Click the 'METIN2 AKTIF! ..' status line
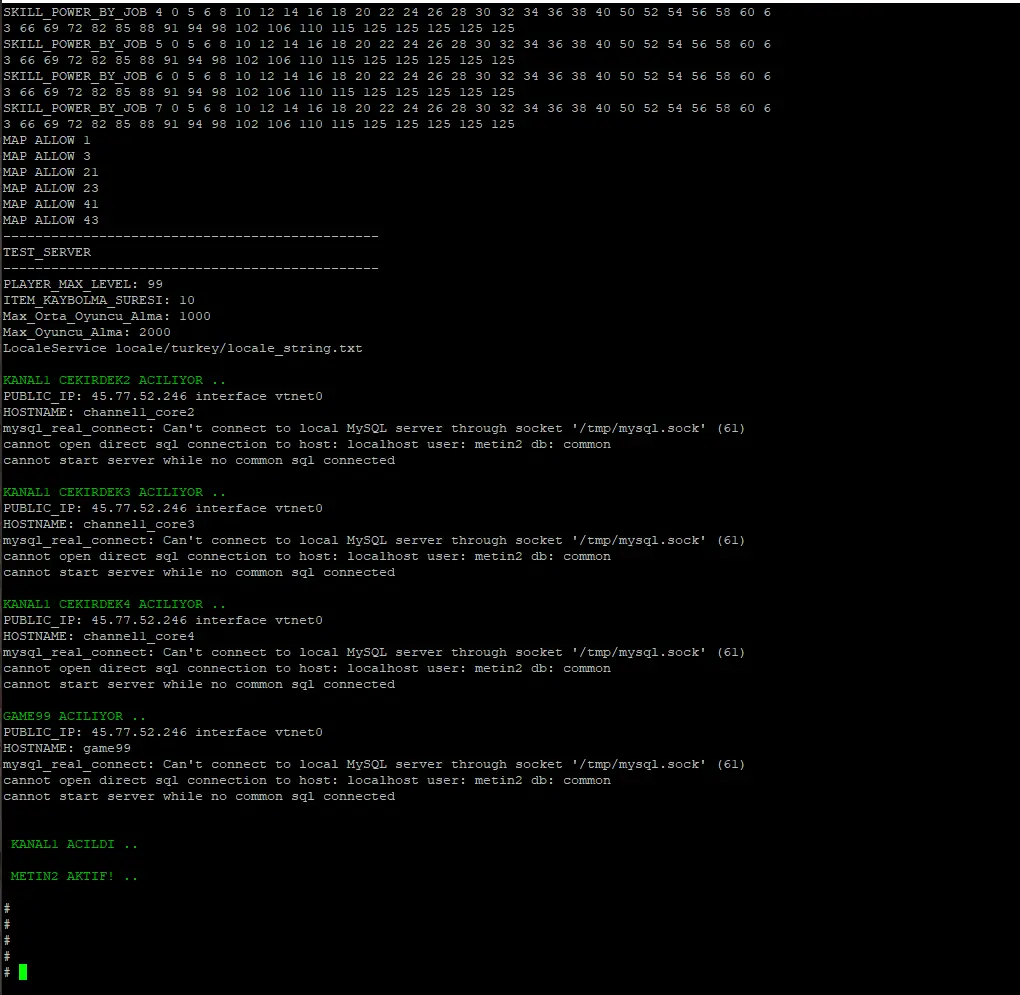Screen dimensions: 1020x995 click(x=74, y=876)
